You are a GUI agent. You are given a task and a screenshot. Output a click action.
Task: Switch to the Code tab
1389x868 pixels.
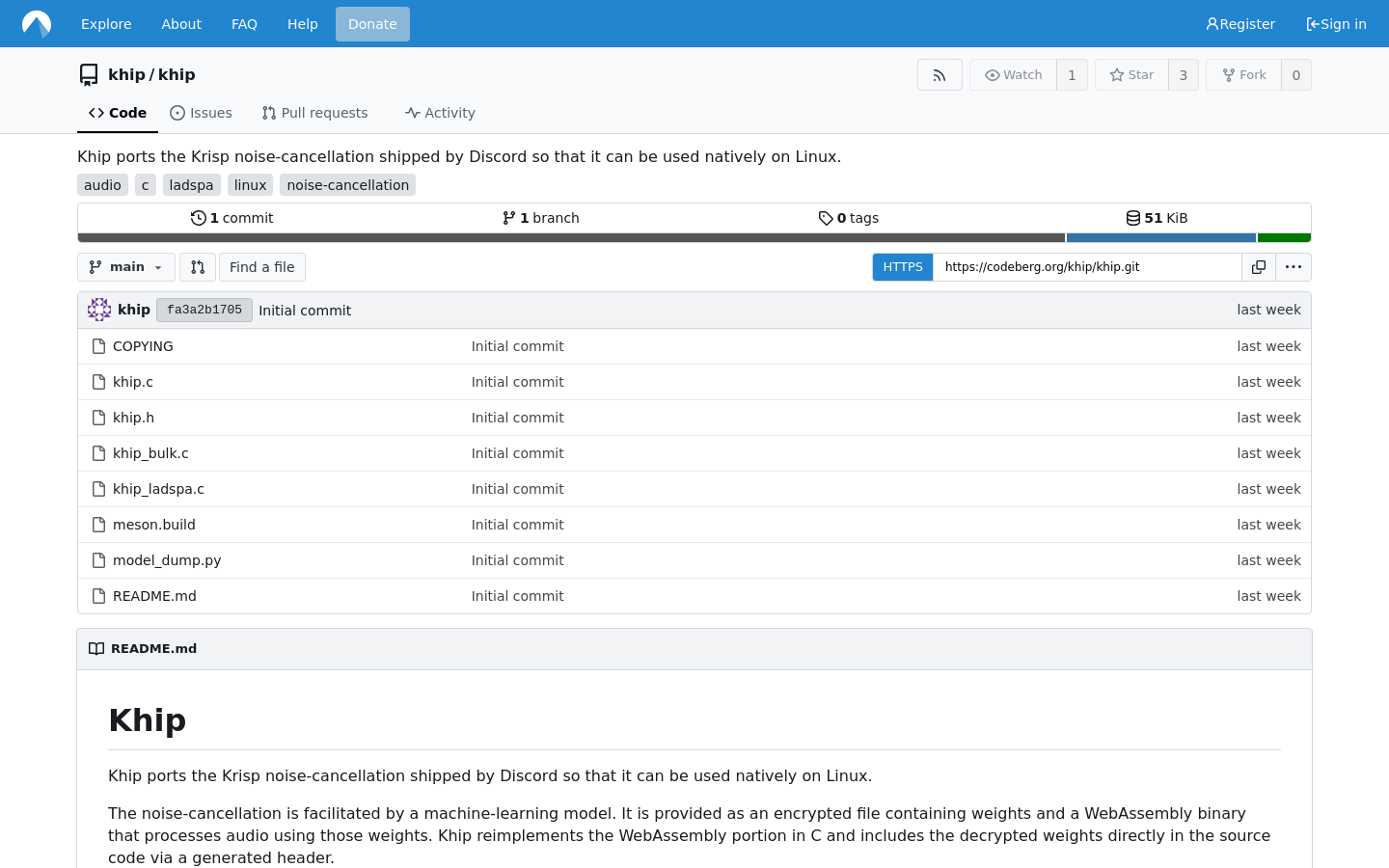point(118,113)
